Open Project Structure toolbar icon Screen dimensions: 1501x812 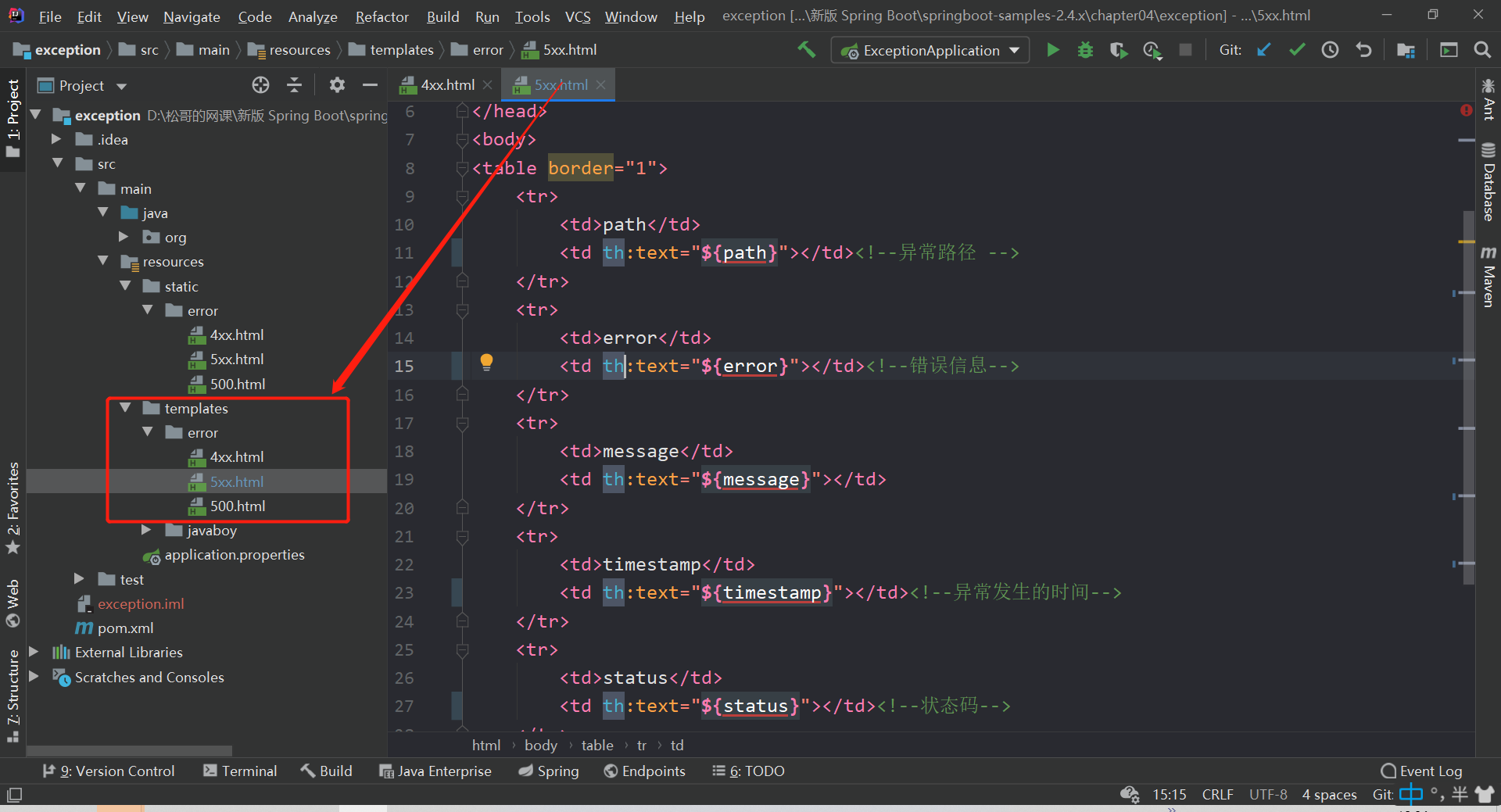[1406, 50]
